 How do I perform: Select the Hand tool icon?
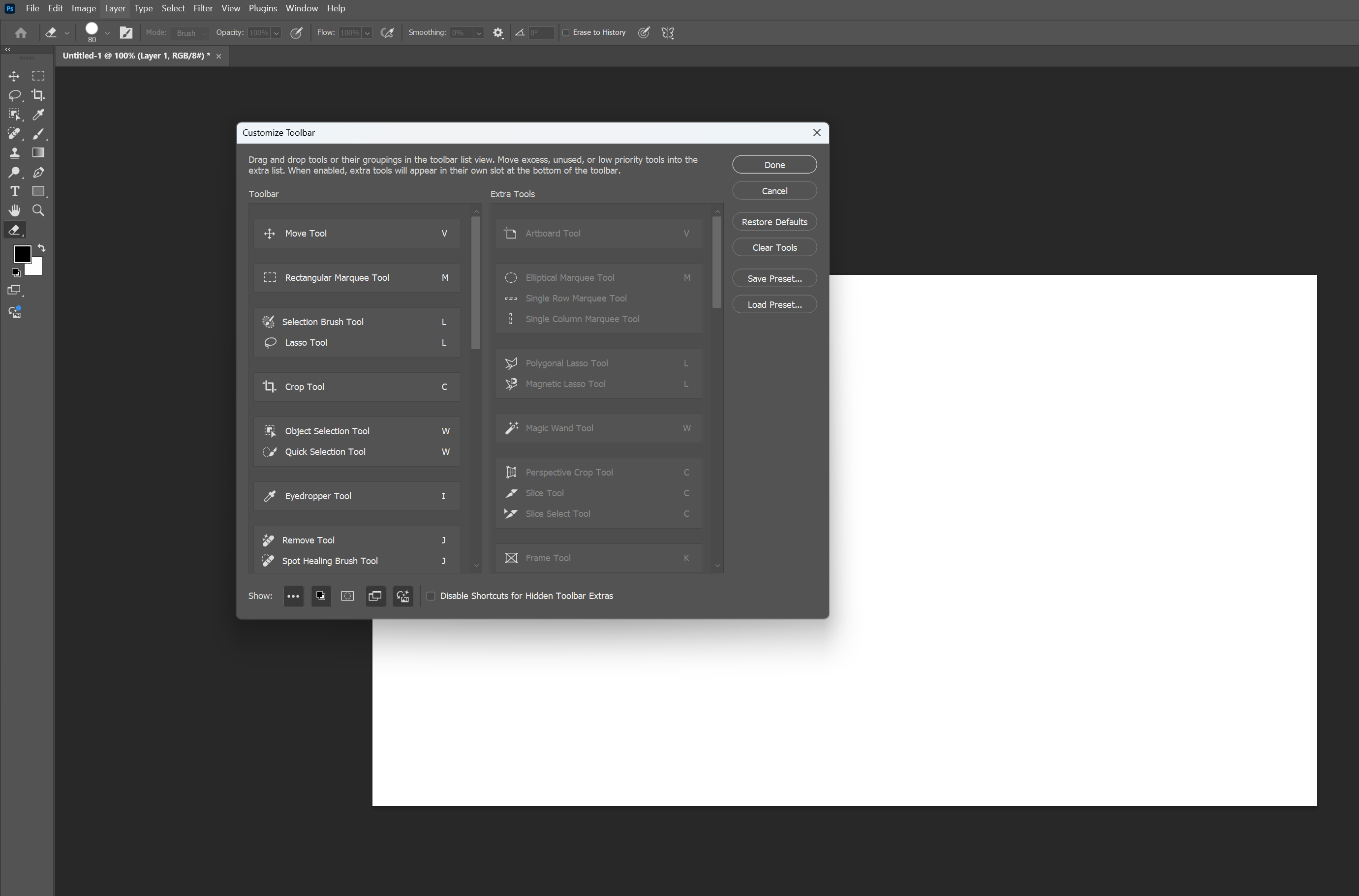coord(14,211)
